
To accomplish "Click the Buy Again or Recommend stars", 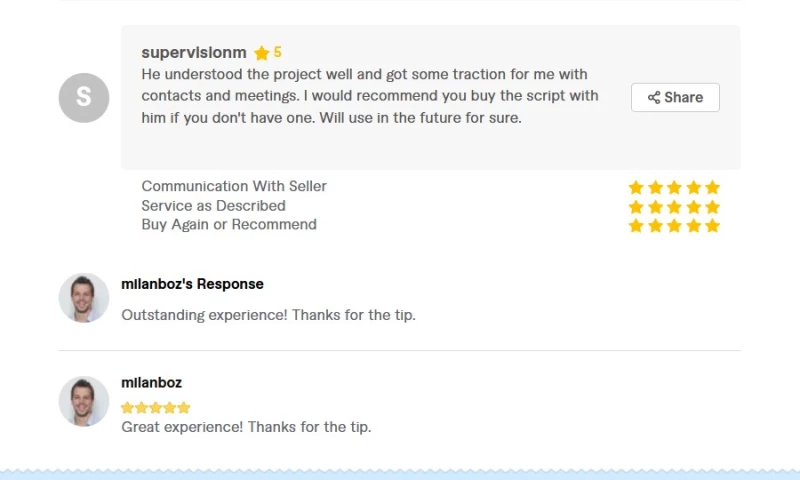I will [x=674, y=226].
